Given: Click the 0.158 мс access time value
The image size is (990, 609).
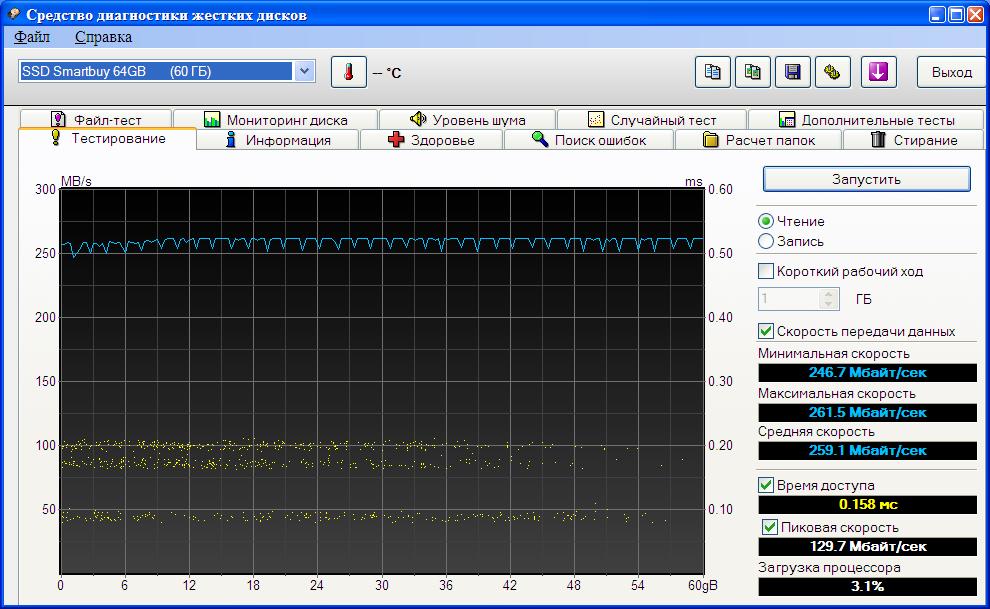Looking at the screenshot, I should [x=867, y=504].
